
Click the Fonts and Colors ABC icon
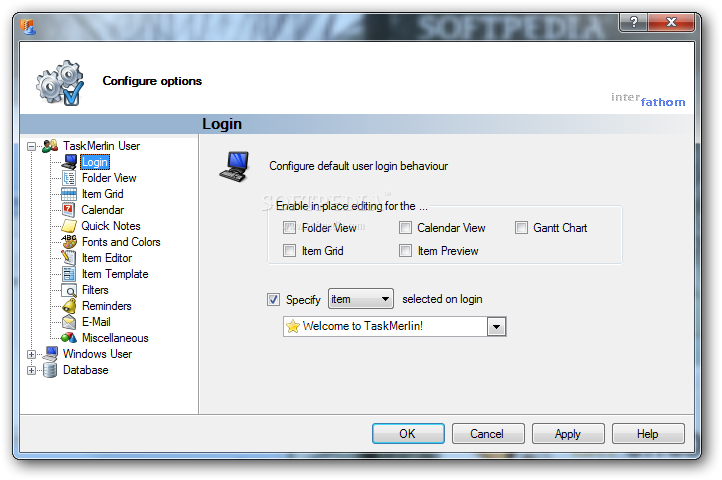click(69, 241)
